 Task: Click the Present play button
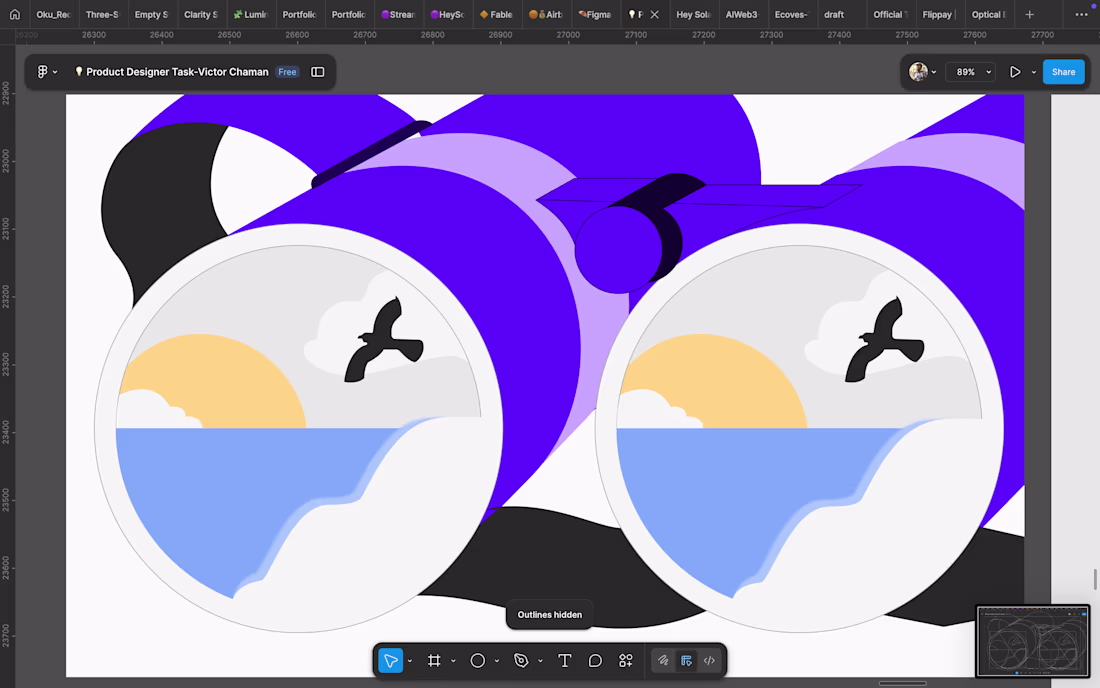click(x=1015, y=72)
